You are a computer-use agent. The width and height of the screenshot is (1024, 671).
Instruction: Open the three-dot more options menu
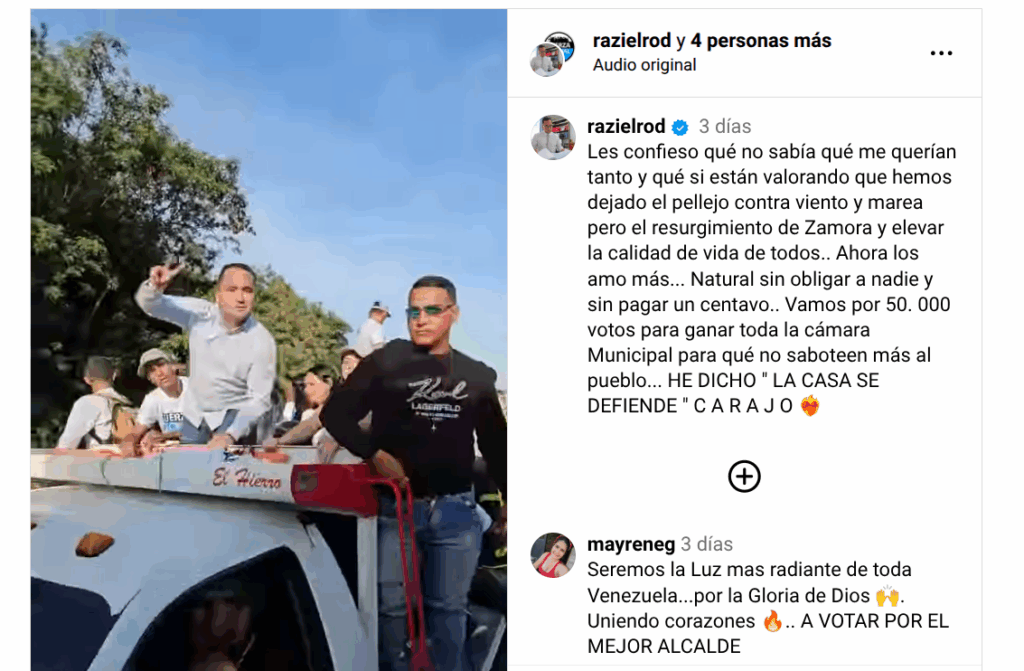(x=940, y=53)
